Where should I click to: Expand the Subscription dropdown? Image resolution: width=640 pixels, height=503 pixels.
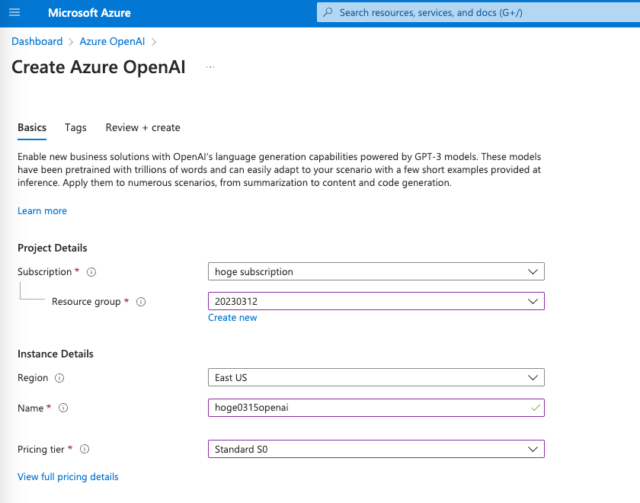tap(376, 272)
